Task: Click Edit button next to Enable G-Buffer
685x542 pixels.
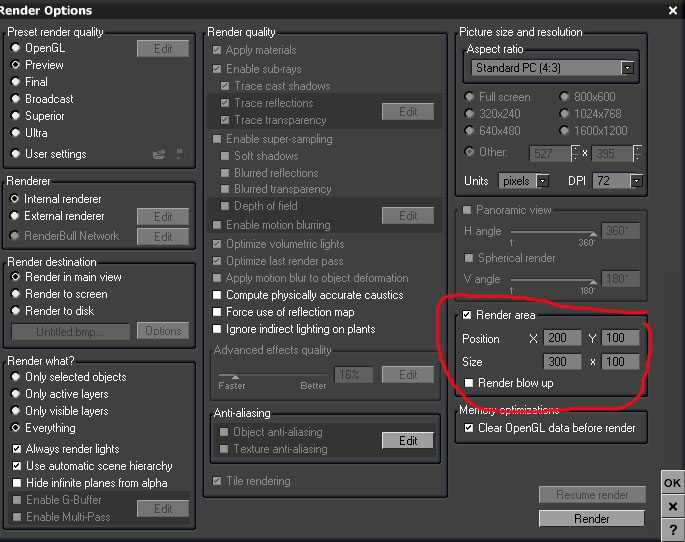Action: pos(163,509)
